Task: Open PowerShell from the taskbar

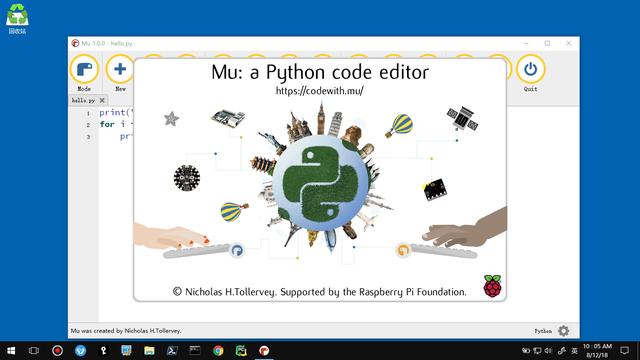Action: tap(172, 351)
